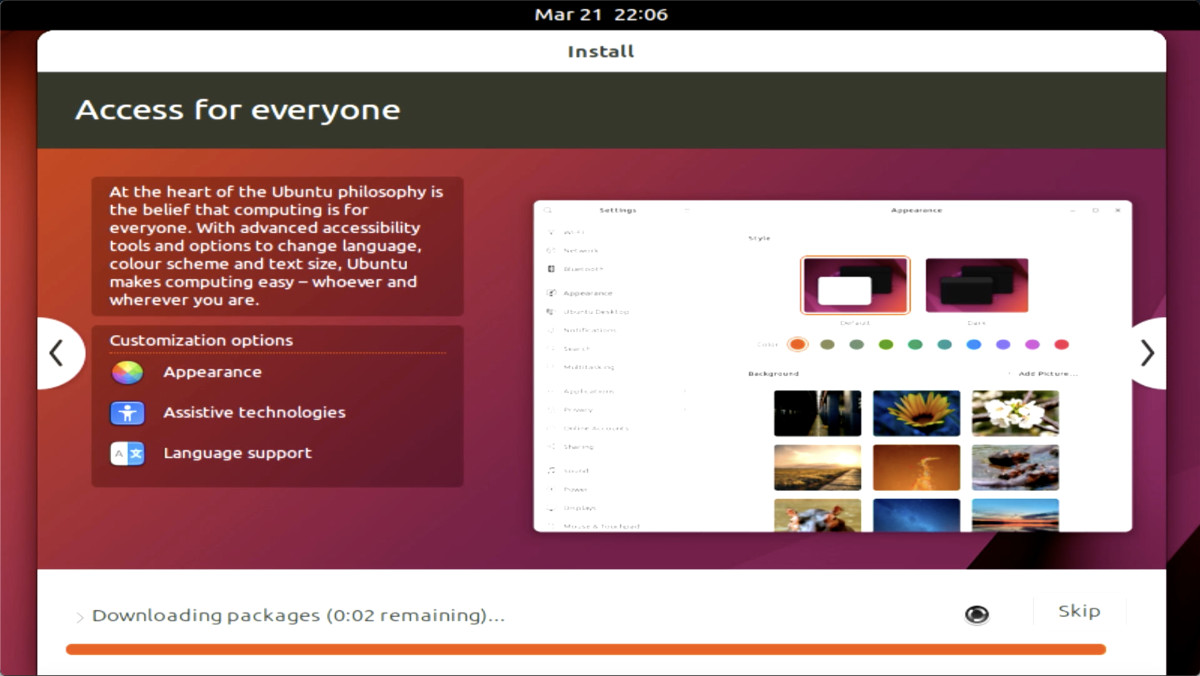
Task: Click the Customization options heading
Action: [x=201, y=340]
